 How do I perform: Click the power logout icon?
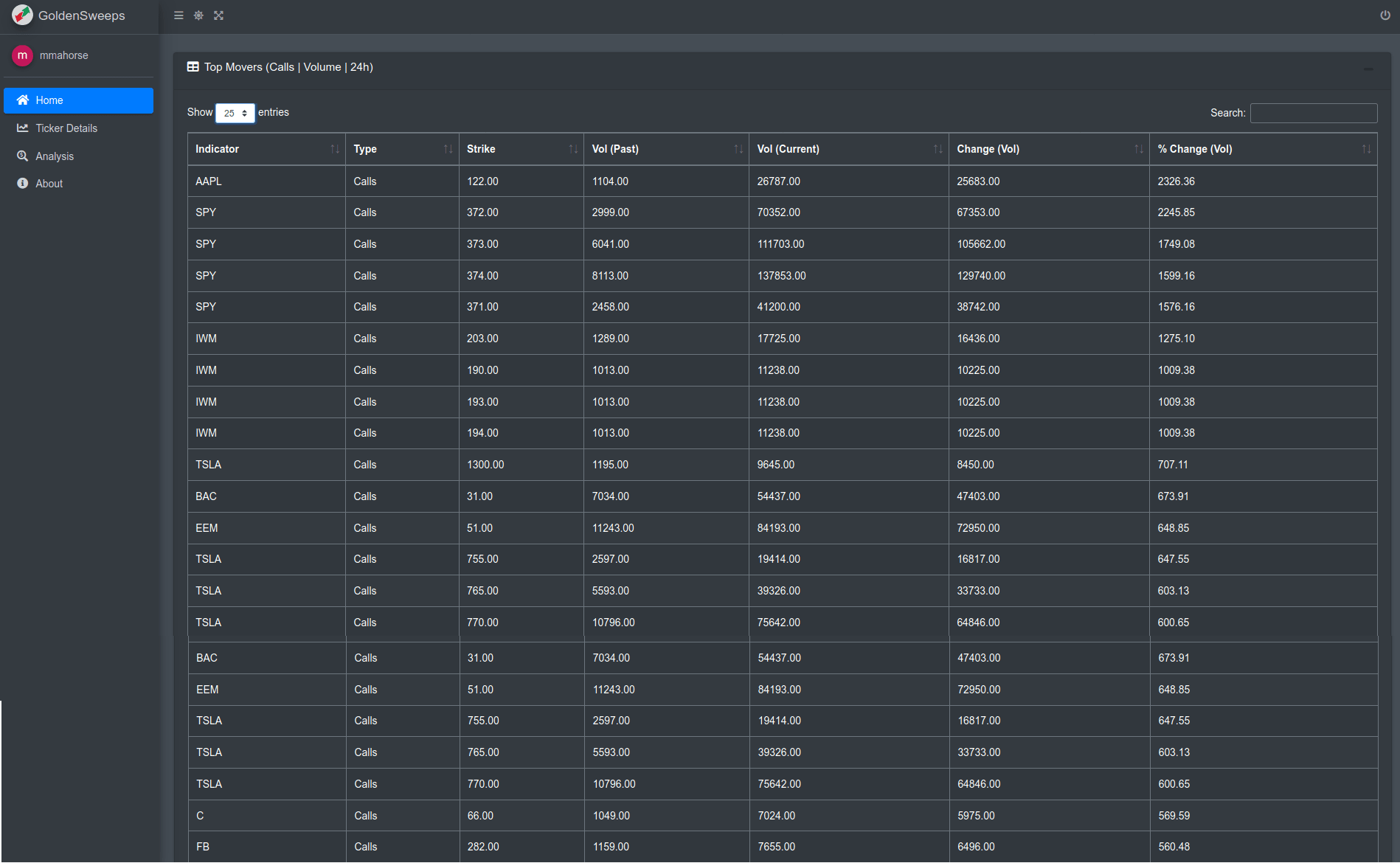pyautogui.click(x=1385, y=15)
